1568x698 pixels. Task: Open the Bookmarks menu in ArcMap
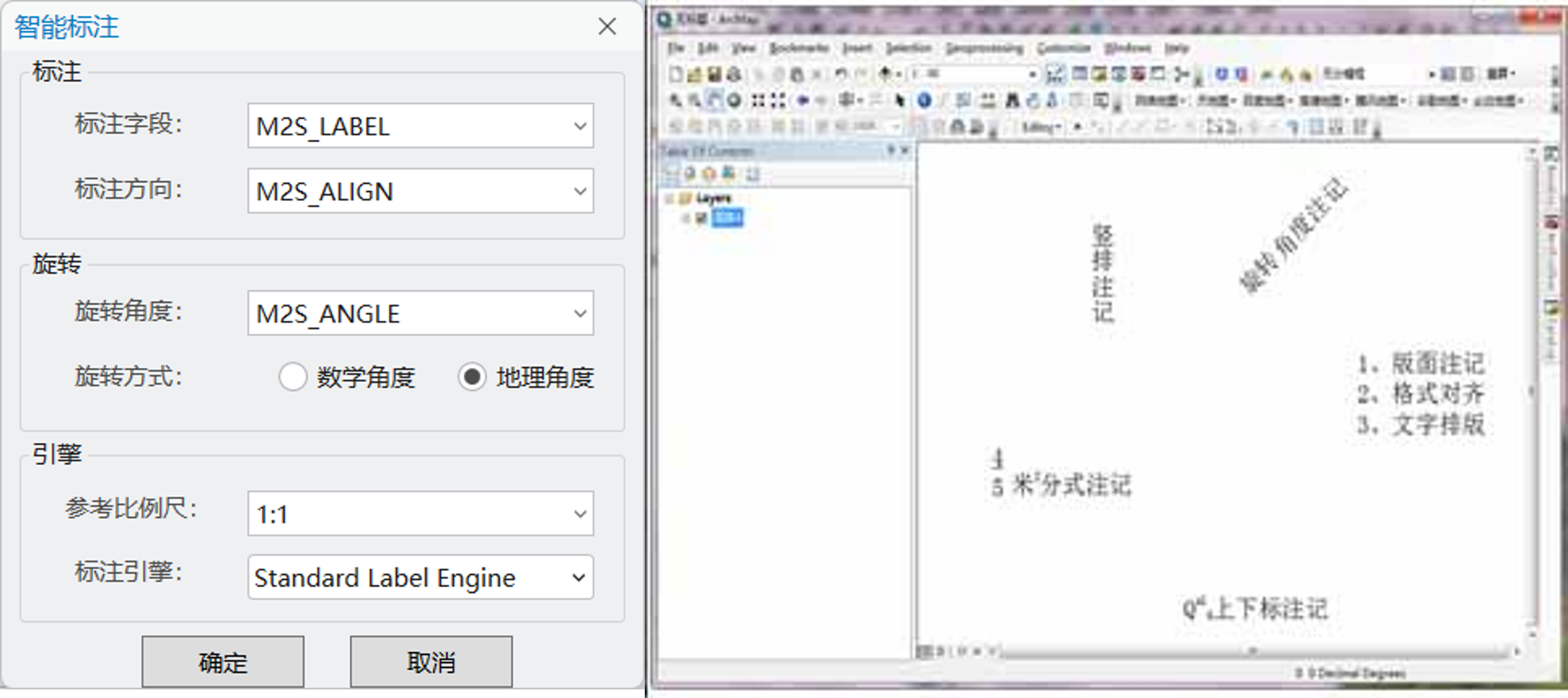[x=799, y=47]
